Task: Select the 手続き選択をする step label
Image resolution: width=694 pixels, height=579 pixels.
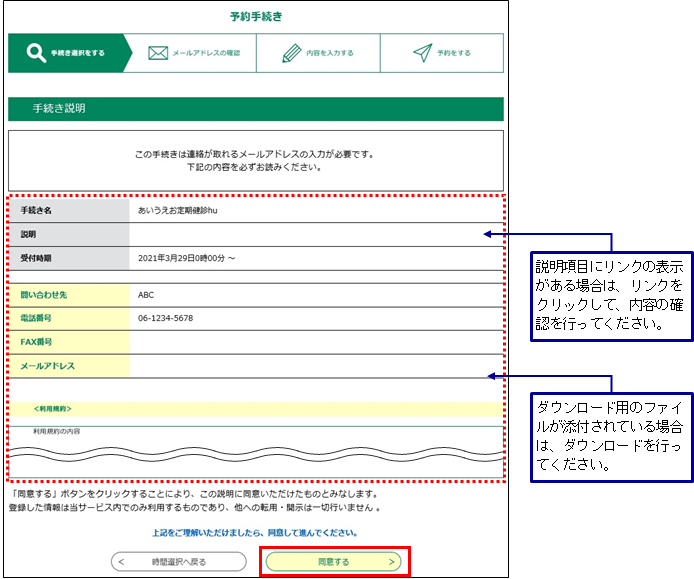Action: [x=78, y=53]
